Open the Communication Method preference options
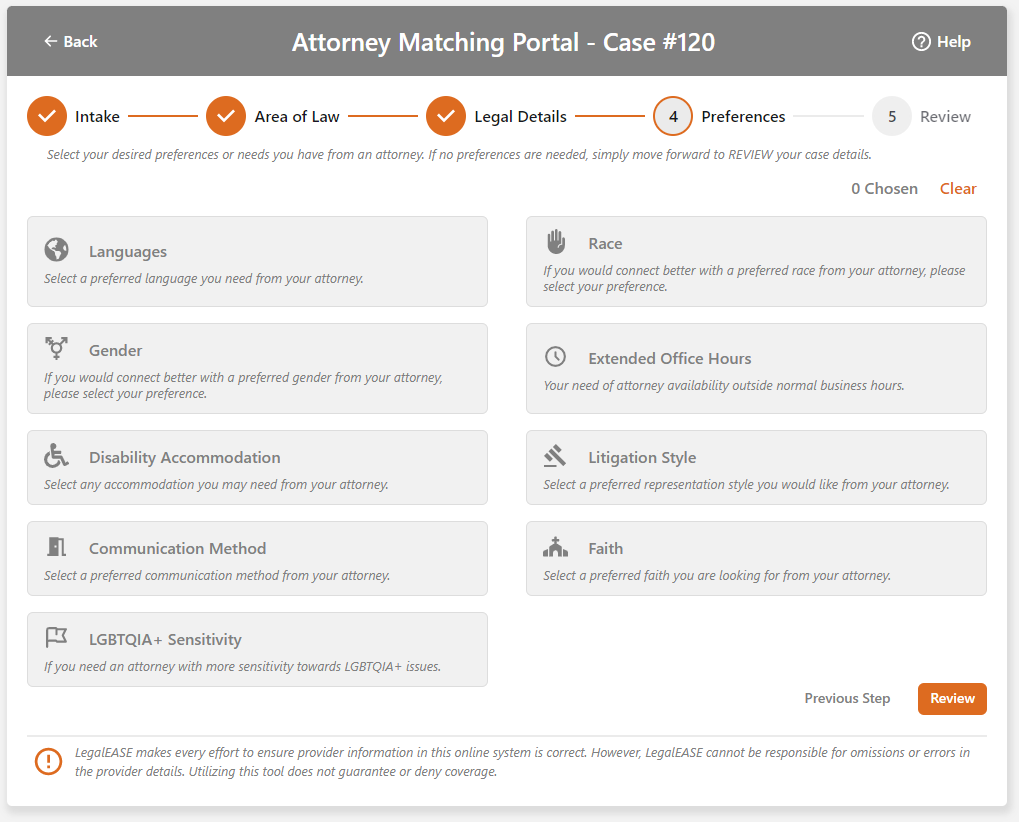1019x822 pixels. 257,559
